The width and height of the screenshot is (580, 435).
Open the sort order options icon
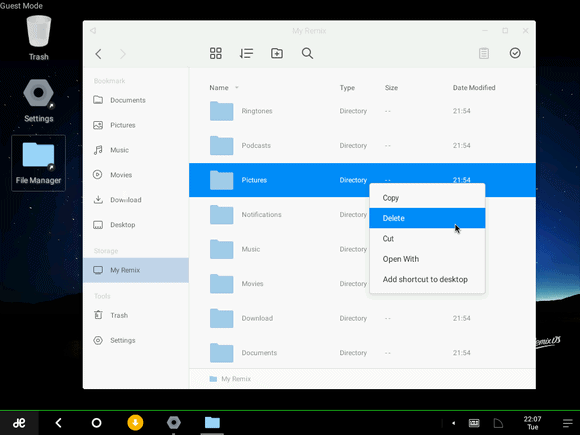pos(246,53)
